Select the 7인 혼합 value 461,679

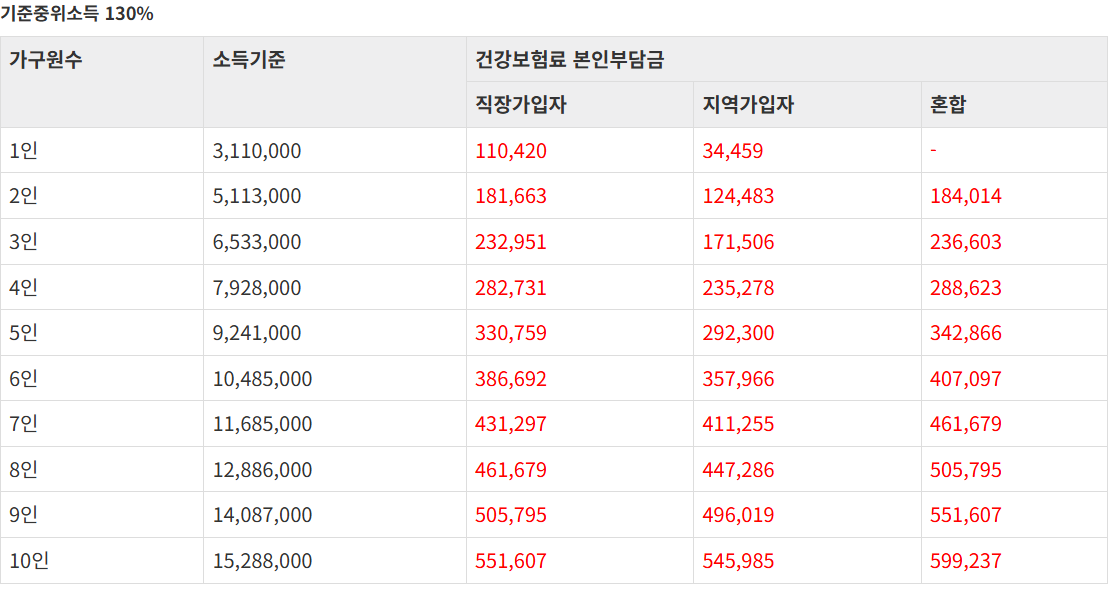click(965, 424)
